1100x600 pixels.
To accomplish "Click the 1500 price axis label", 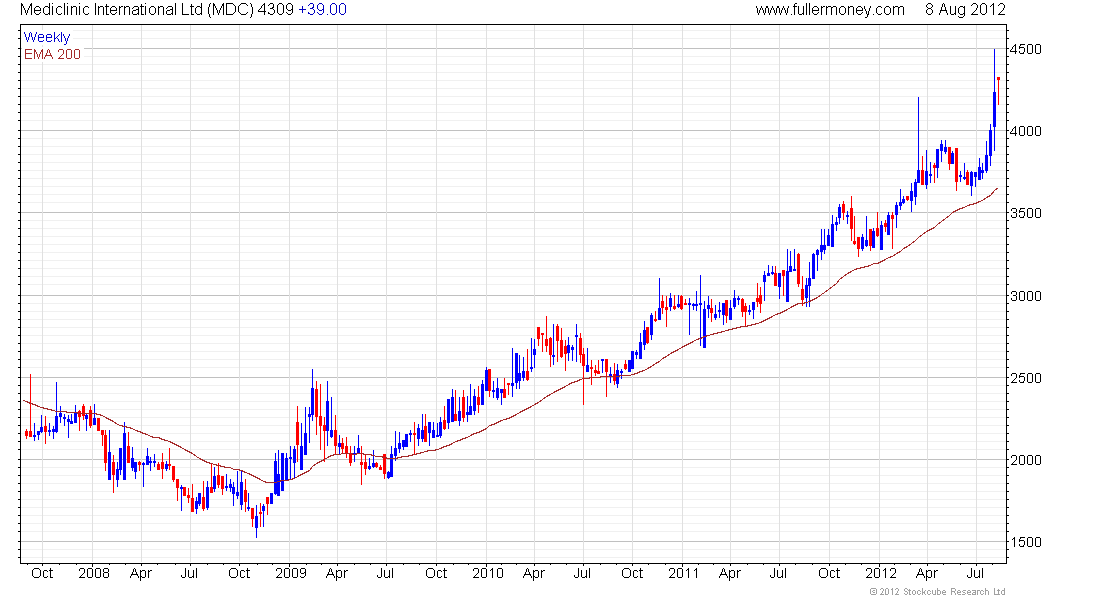I will [x=1026, y=542].
